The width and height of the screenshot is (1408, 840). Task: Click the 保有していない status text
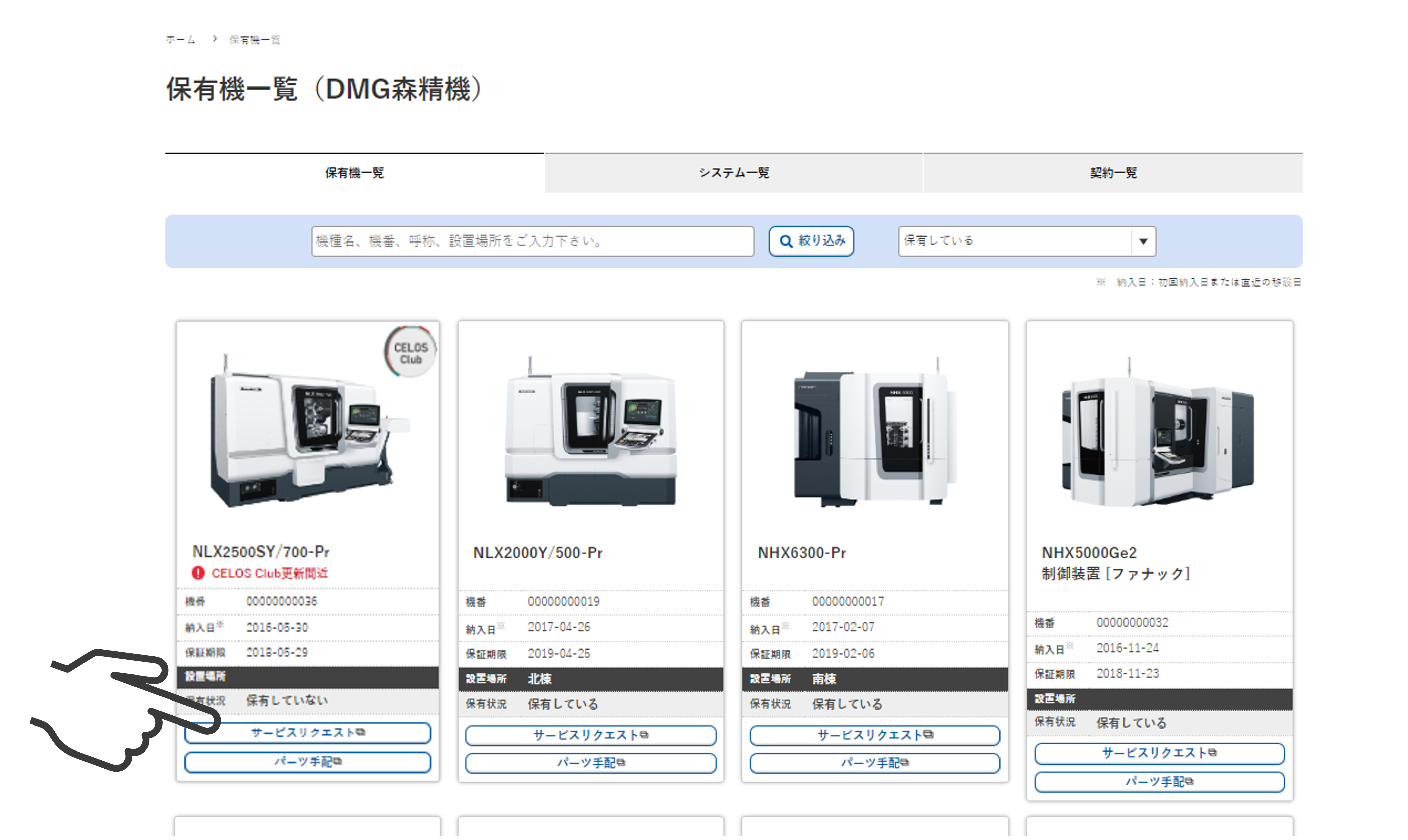tap(287, 701)
